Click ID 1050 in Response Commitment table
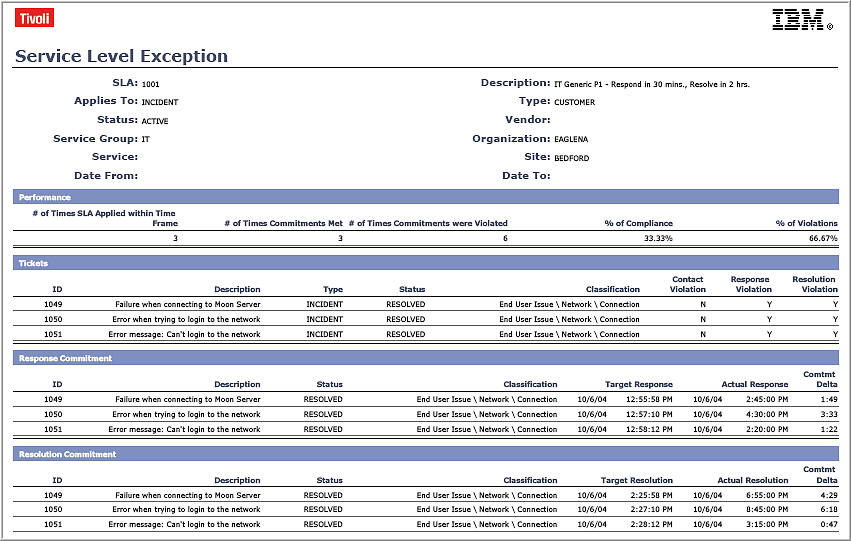This screenshot has width=851, height=541. (x=53, y=415)
